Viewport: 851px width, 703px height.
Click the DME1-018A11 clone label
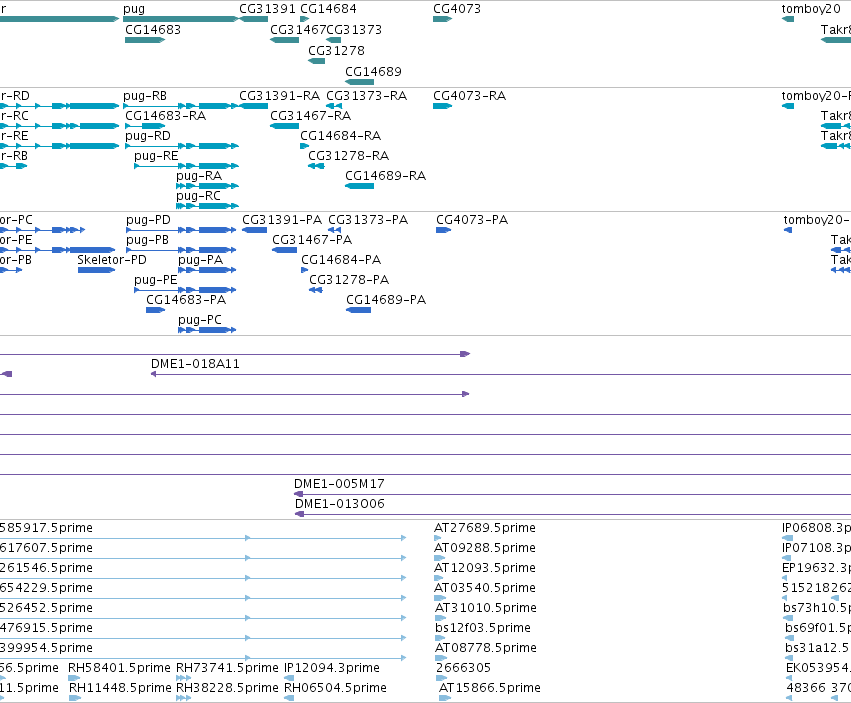(x=195, y=364)
